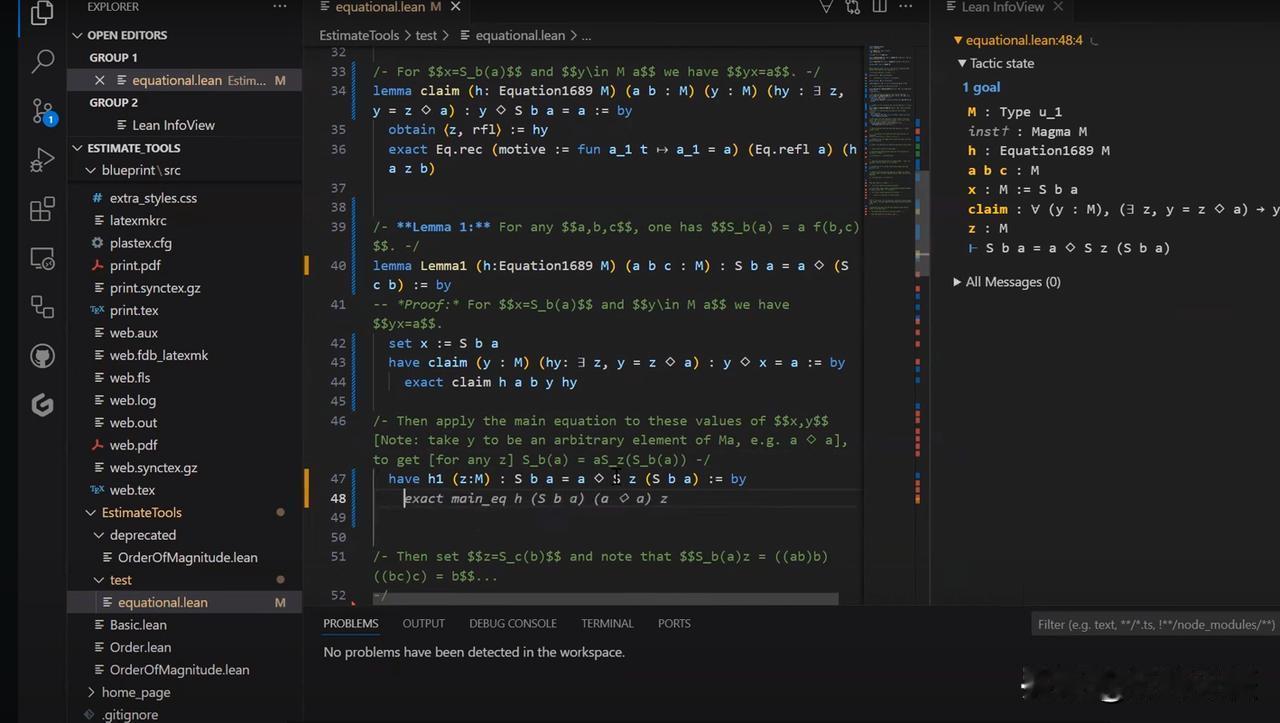Open the Extensions view
This screenshot has width=1280, height=723.
coord(42,209)
